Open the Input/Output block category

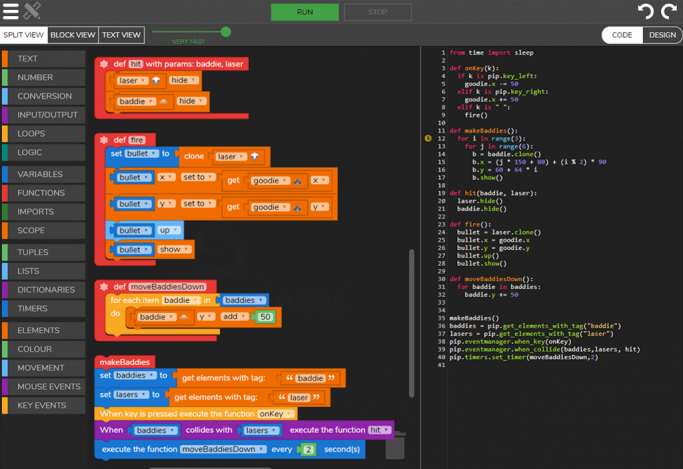point(44,115)
